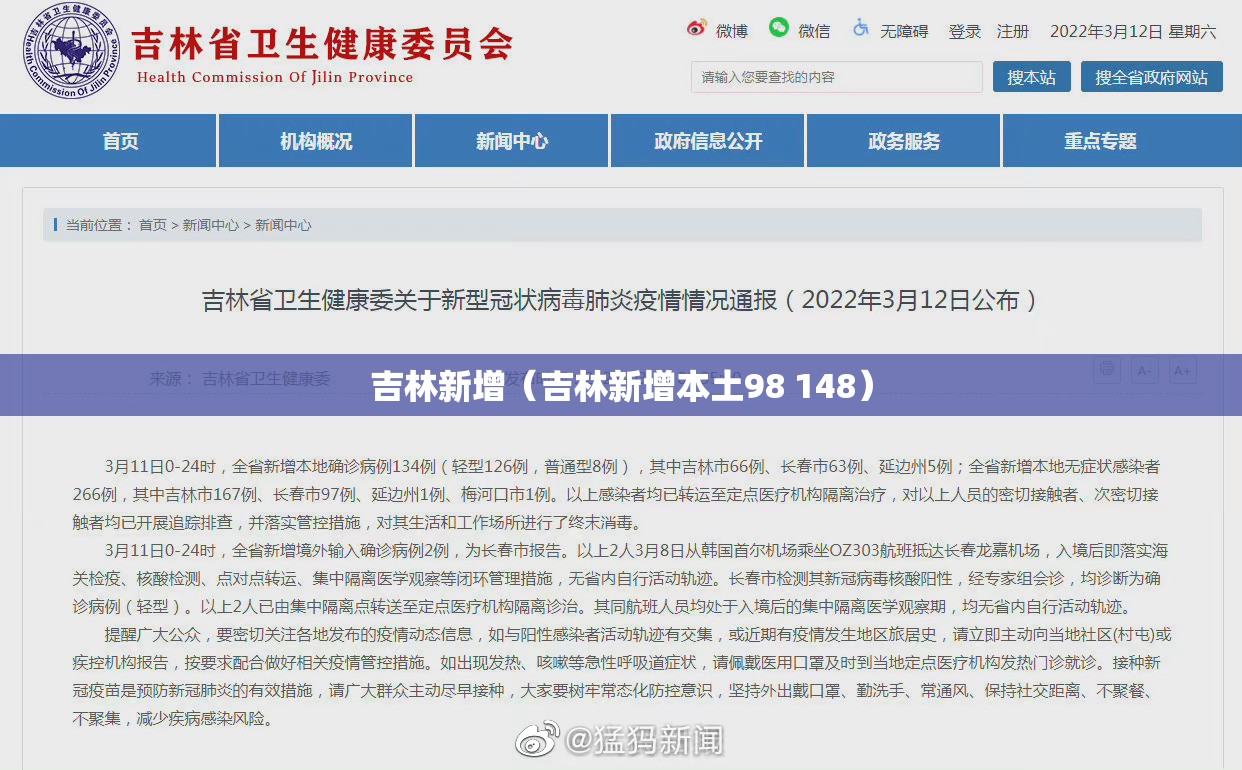Click the Health Commission Of Jilin Province subtitle
Viewport: 1242px width, 770px height.
pos(275,77)
